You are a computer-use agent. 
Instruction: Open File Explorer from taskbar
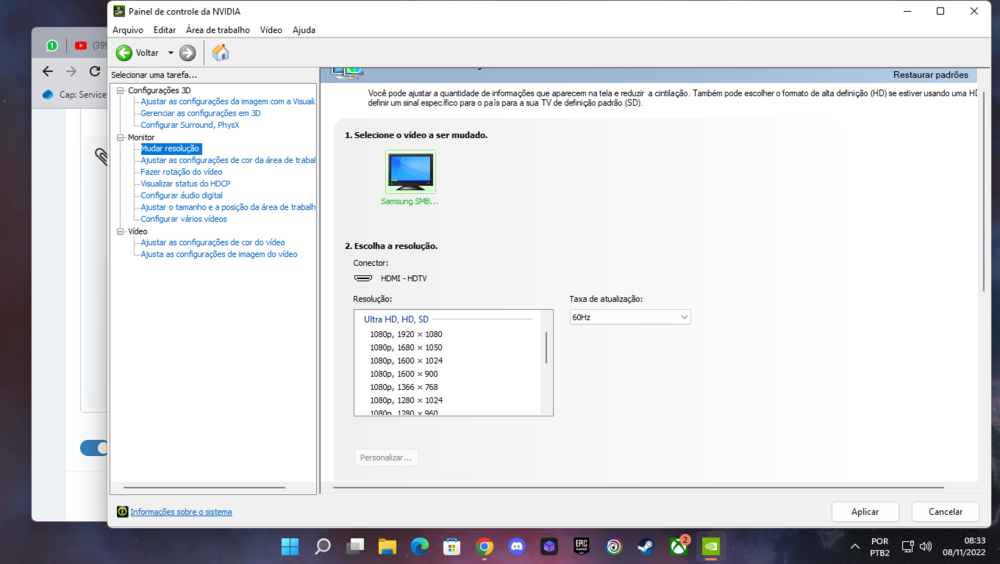(x=387, y=547)
